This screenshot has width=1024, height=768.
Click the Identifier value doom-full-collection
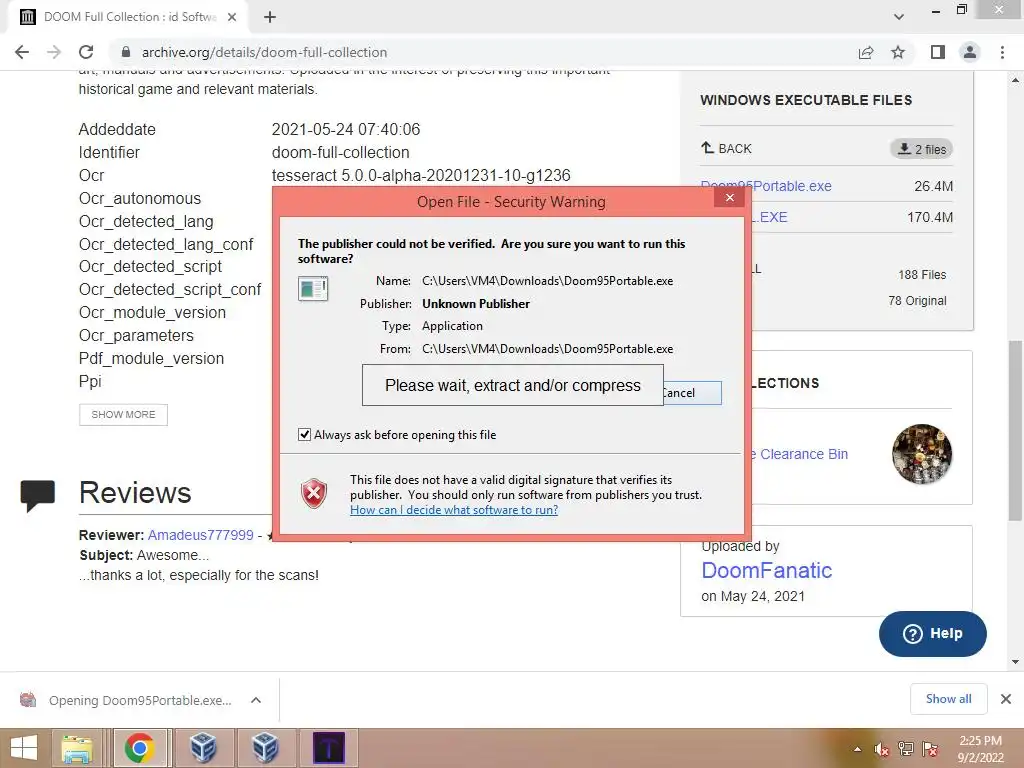pyautogui.click(x=341, y=152)
